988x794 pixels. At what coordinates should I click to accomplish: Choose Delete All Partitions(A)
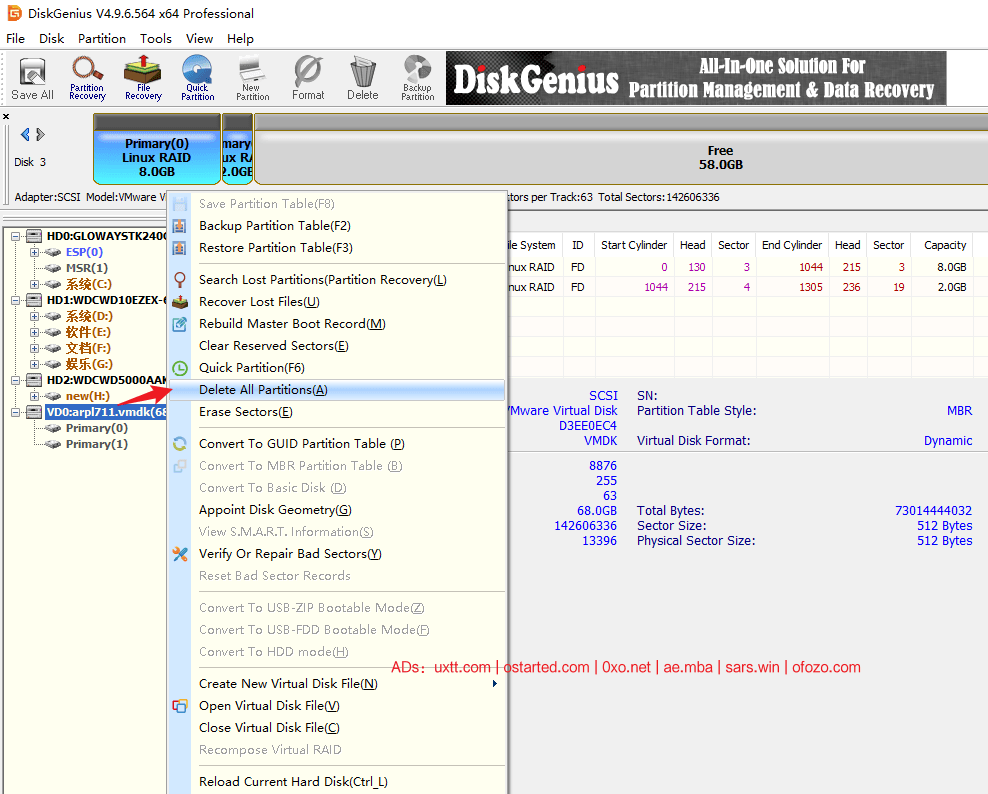[x=337, y=390]
